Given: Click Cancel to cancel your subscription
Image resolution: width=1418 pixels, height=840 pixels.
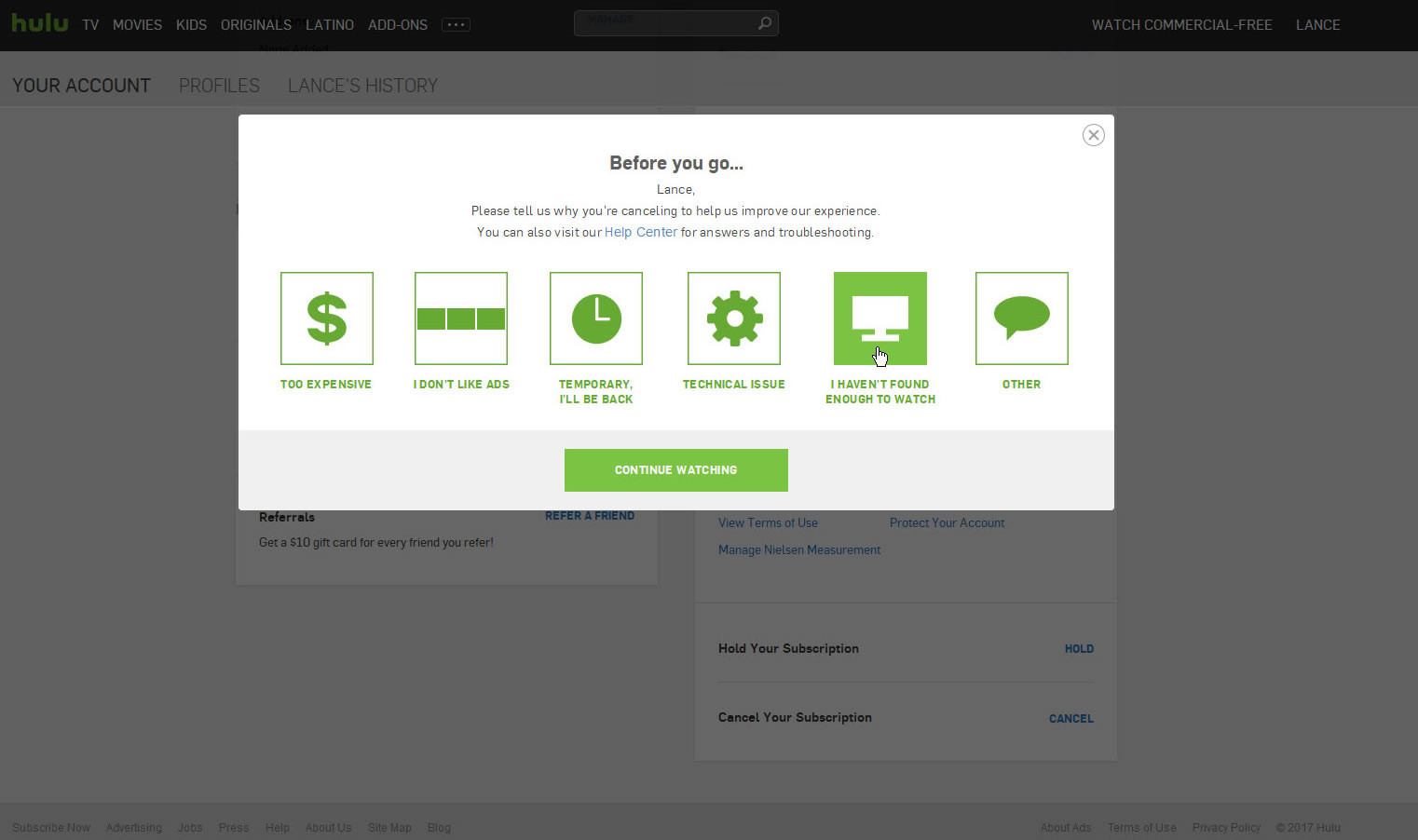Looking at the screenshot, I should coord(1070,718).
